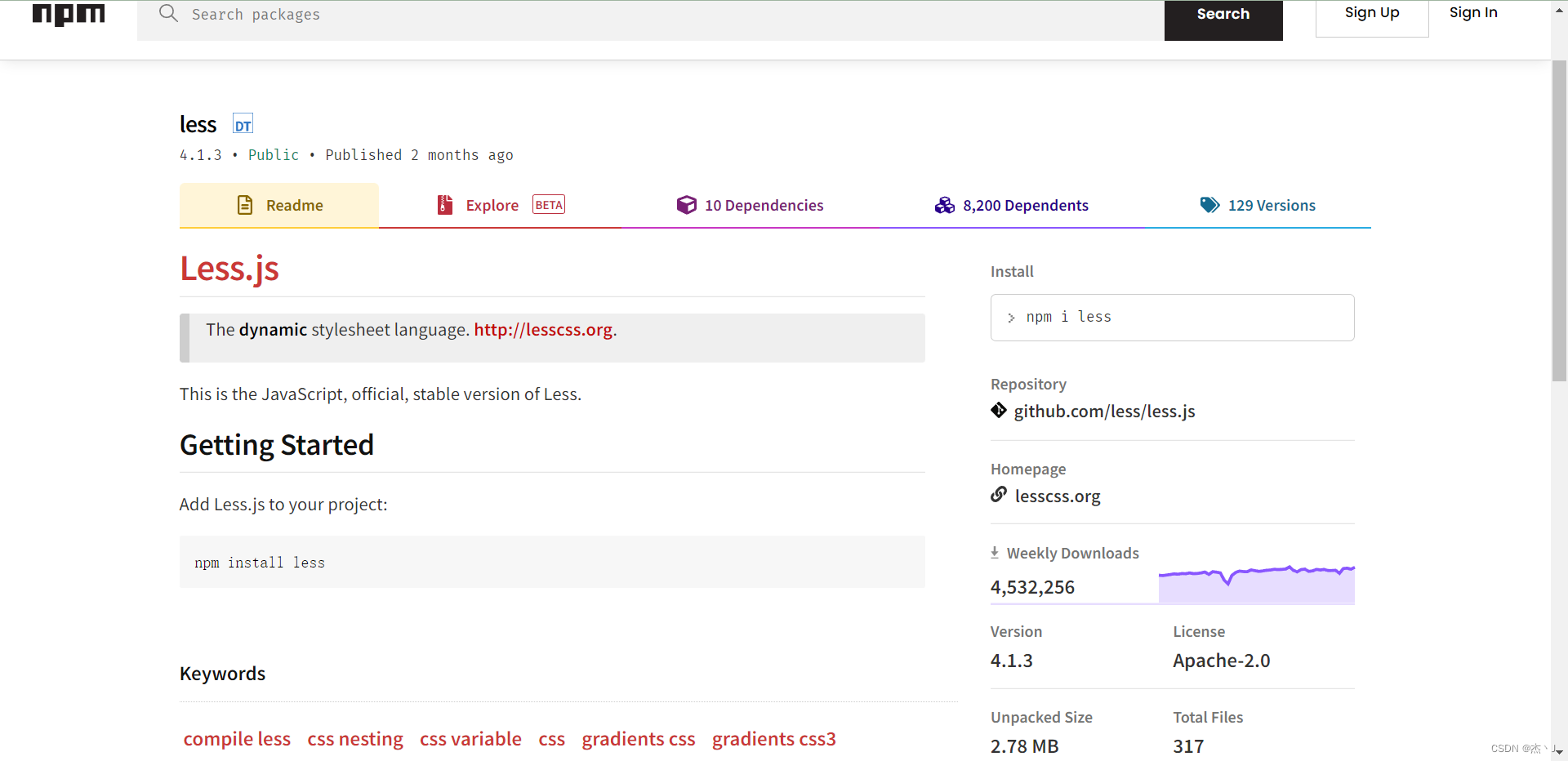Screen dimensions: 1568x761
Task: View the 8,200 Dependents tab
Action: [1011, 205]
